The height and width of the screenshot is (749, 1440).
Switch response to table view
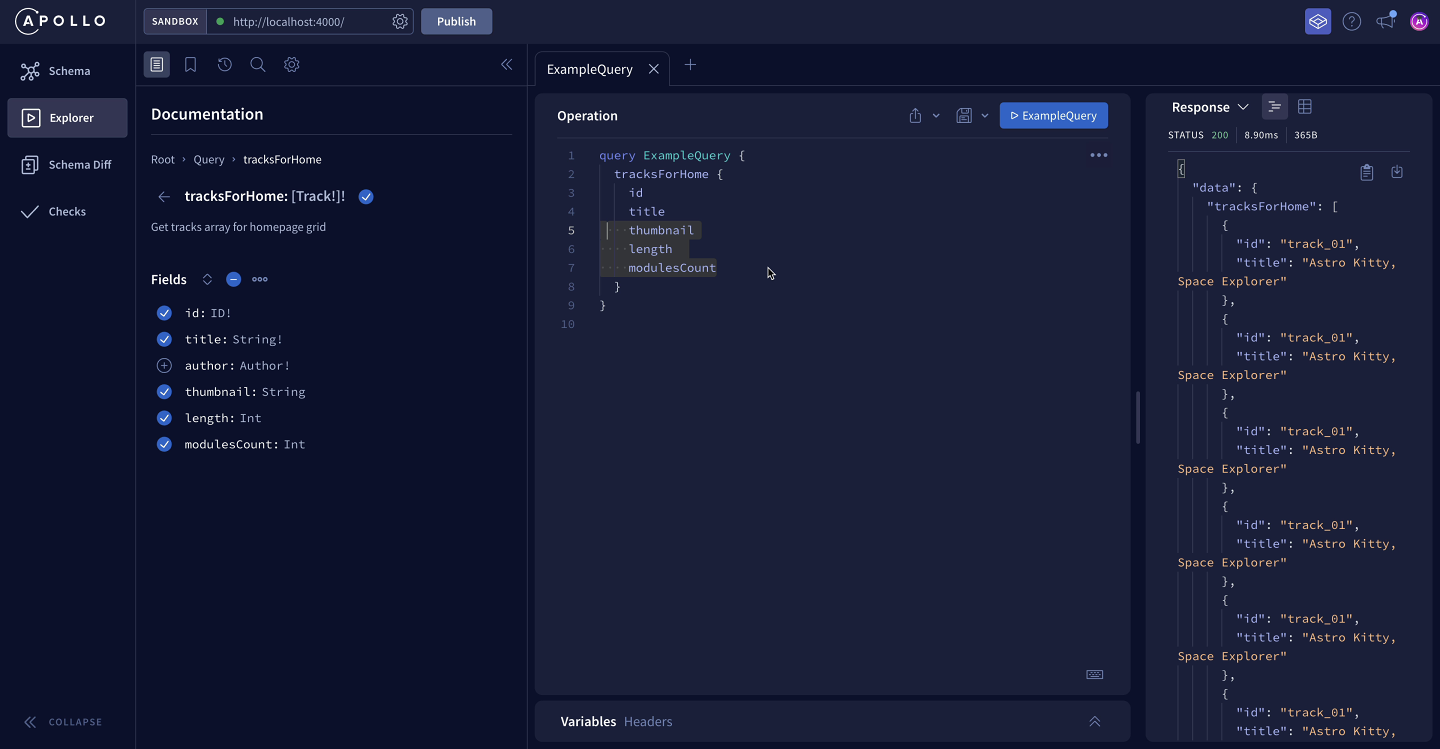(1305, 107)
